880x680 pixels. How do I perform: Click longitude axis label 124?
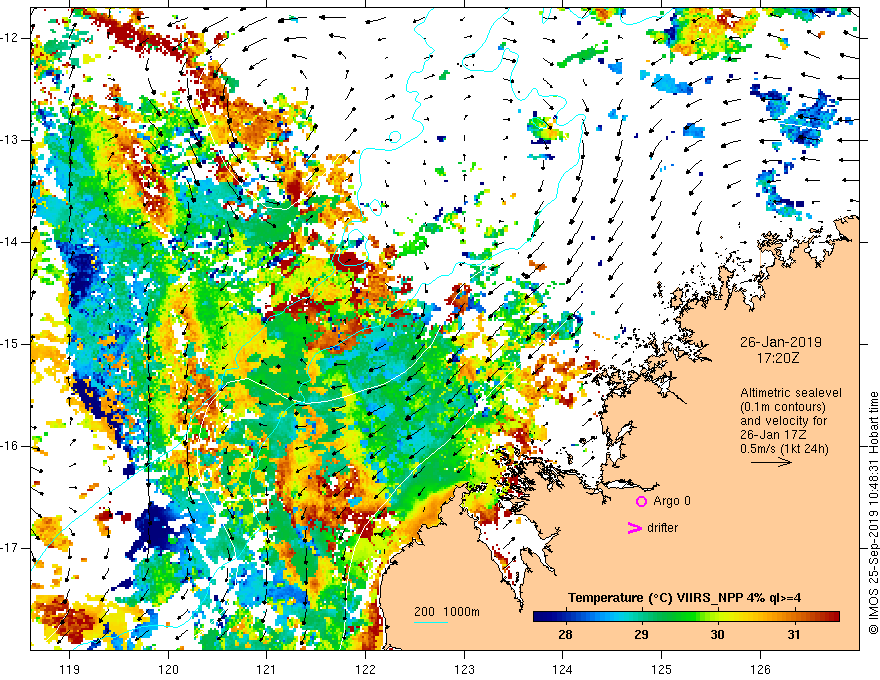point(562,669)
